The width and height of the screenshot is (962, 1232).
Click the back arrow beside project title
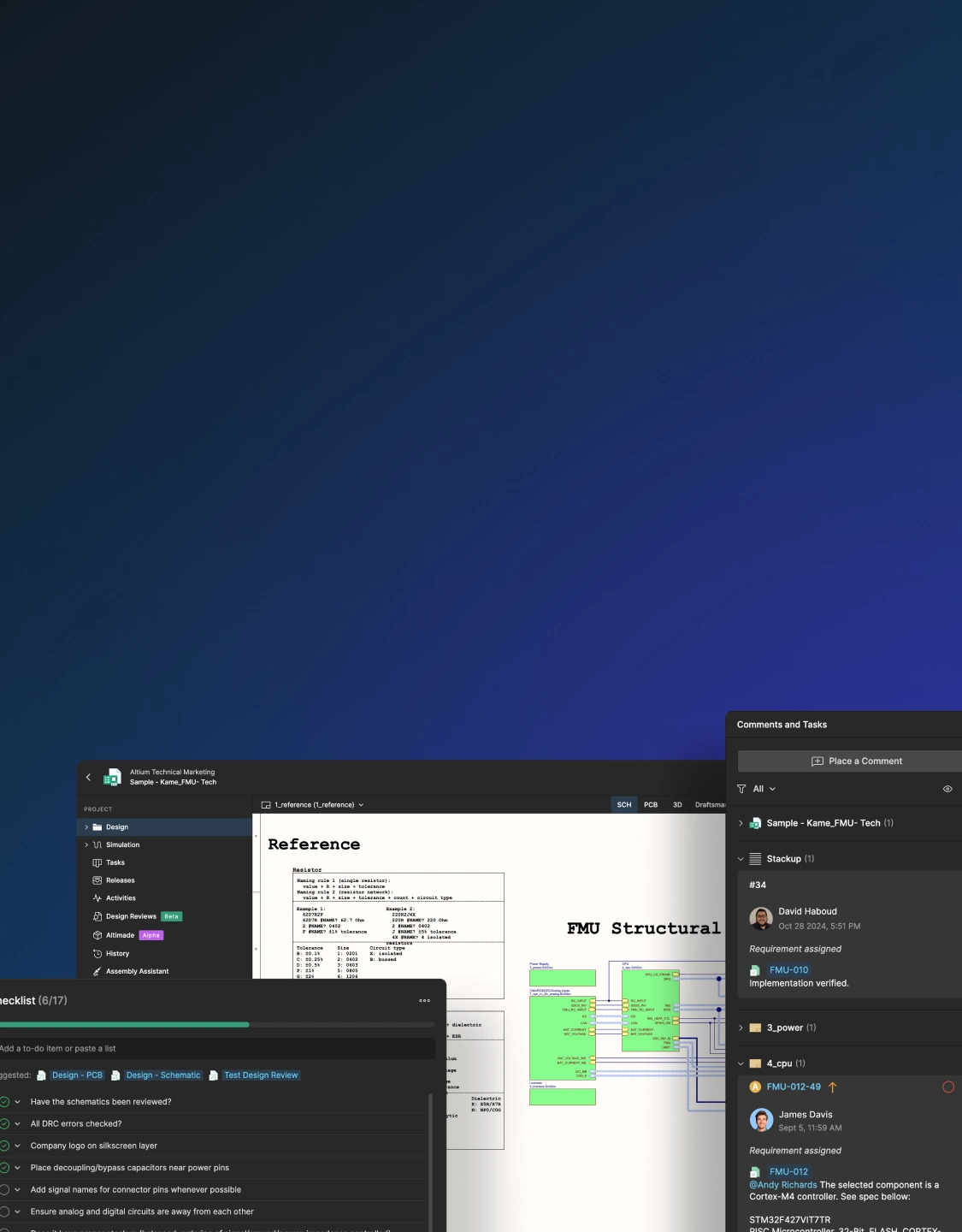(88, 778)
